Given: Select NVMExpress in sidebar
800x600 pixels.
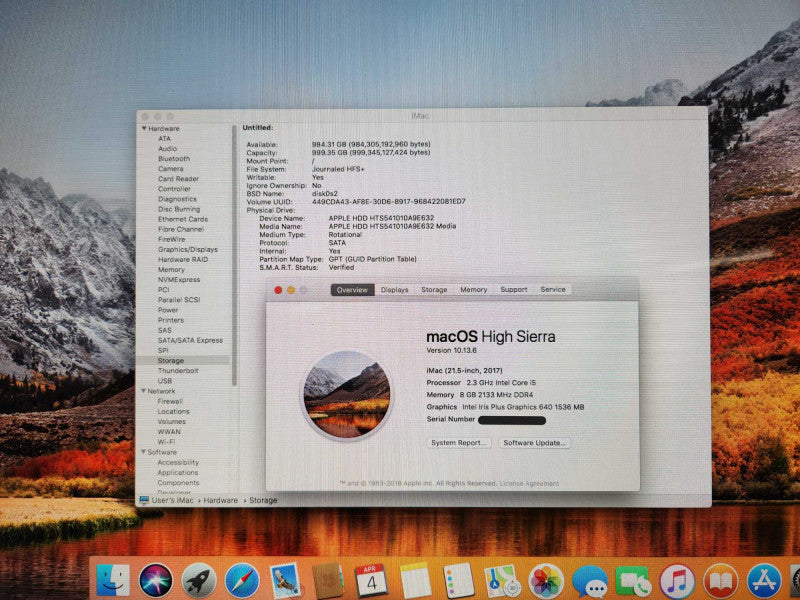Looking at the screenshot, I should click(x=179, y=280).
